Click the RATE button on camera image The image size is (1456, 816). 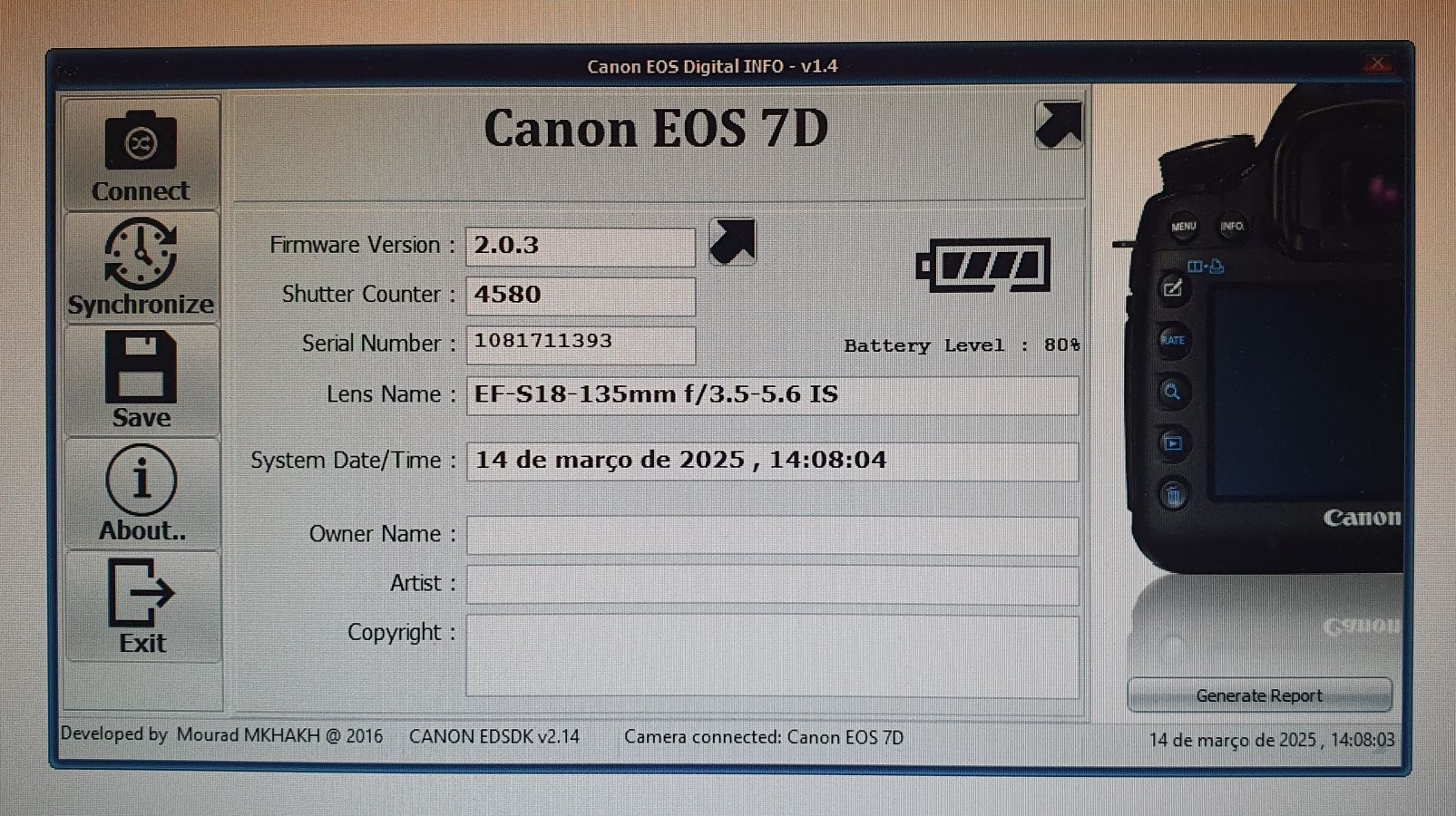click(1172, 340)
